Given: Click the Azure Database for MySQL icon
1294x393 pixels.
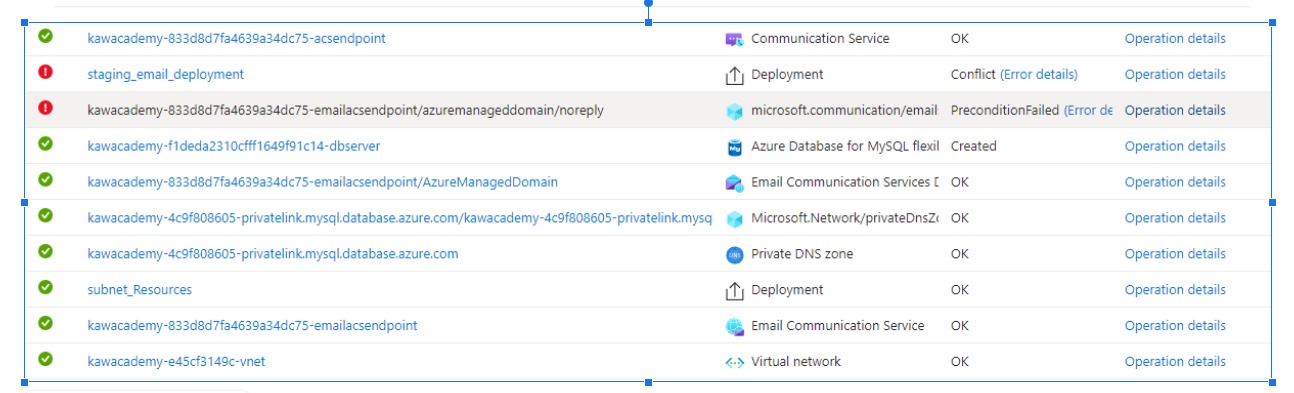Looking at the screenshot, I should click(x=734, y=147).
